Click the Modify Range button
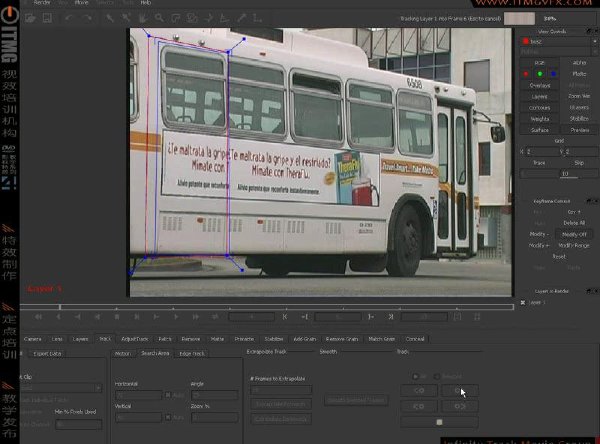The height and width of the screenshot is (444, 600). coord(574,245)
